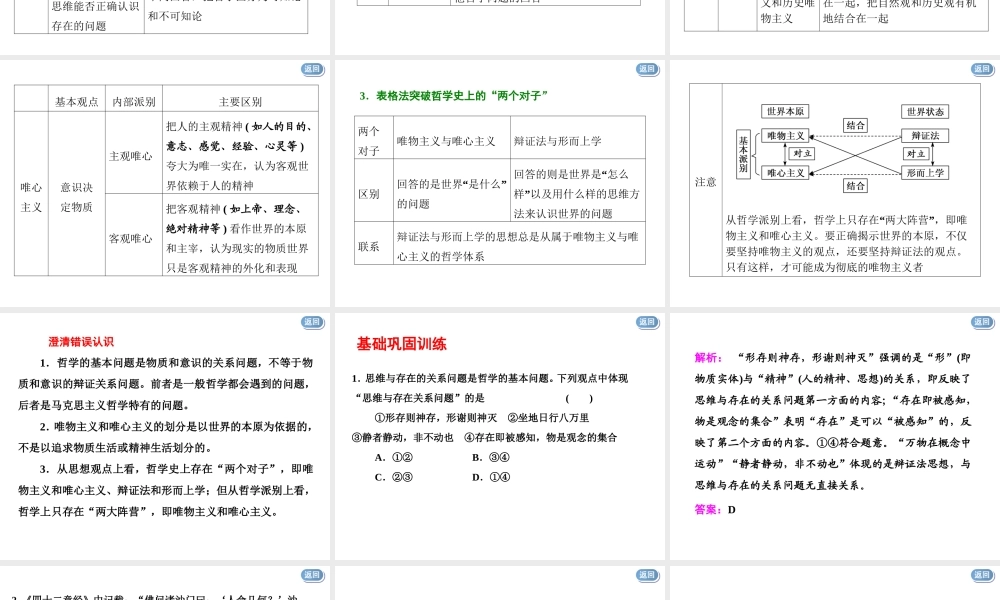
Task: Click the 世界本原 box in diagram
Action: point(785,111)
